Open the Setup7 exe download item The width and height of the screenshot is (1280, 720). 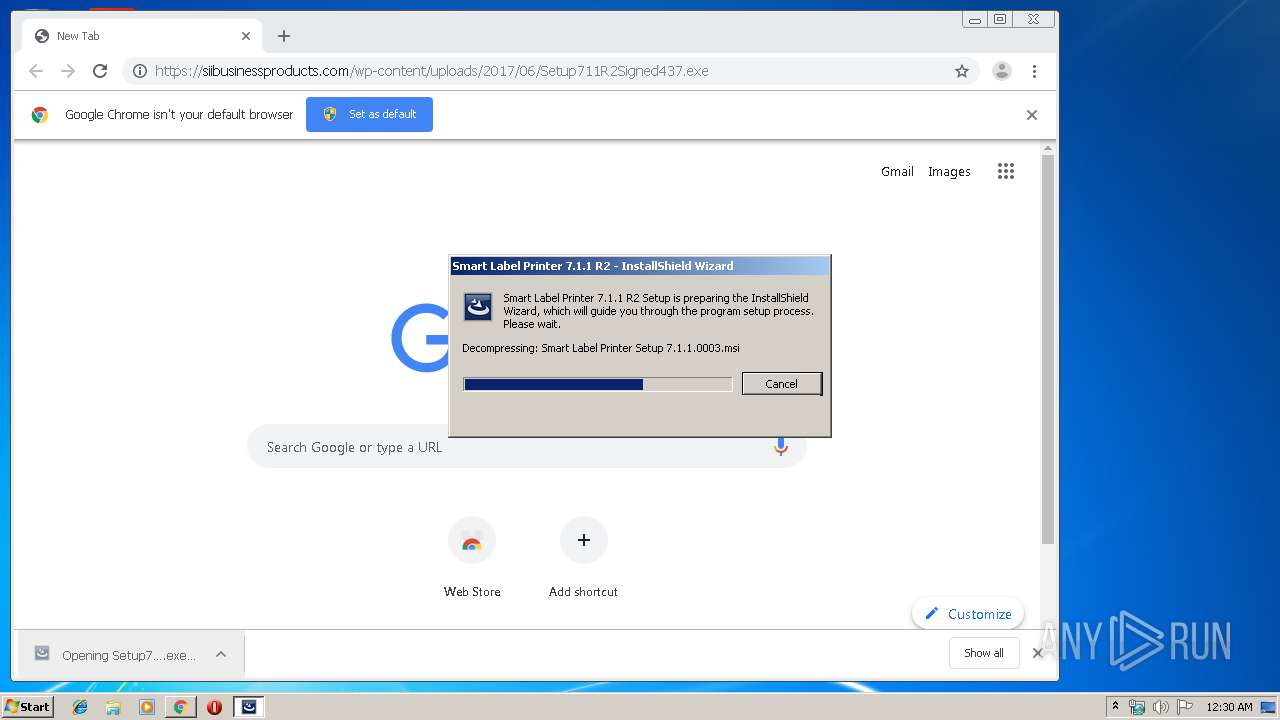tap(128, 655)
